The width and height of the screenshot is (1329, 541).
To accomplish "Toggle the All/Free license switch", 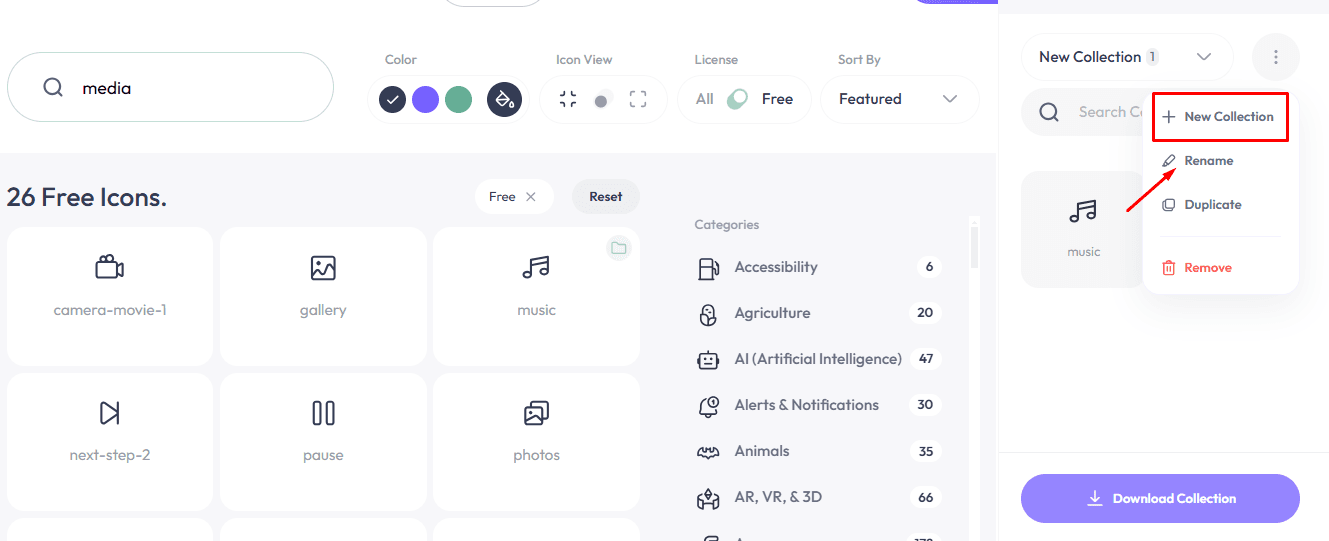I will (737, 99).
